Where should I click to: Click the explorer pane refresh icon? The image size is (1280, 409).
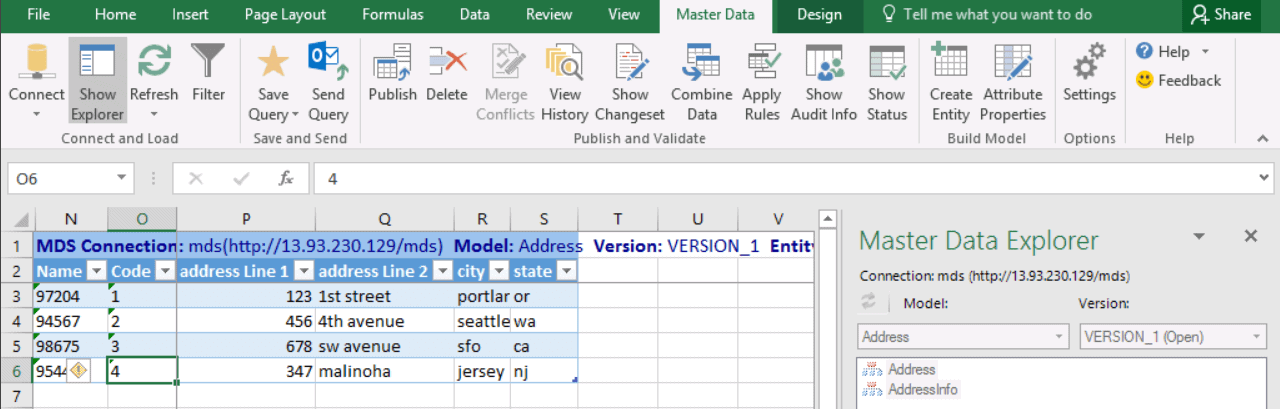(x=867, y=303)
